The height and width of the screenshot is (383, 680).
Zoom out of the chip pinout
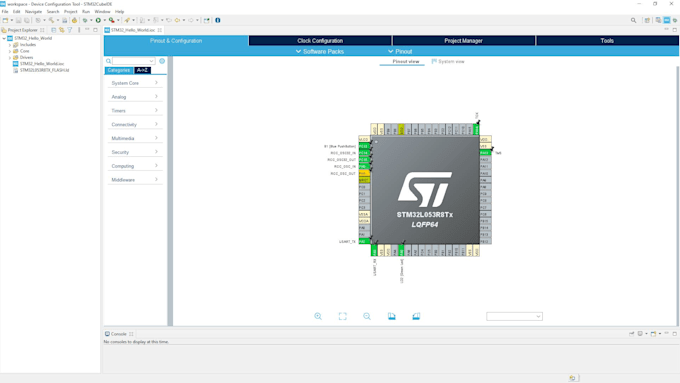367,316
